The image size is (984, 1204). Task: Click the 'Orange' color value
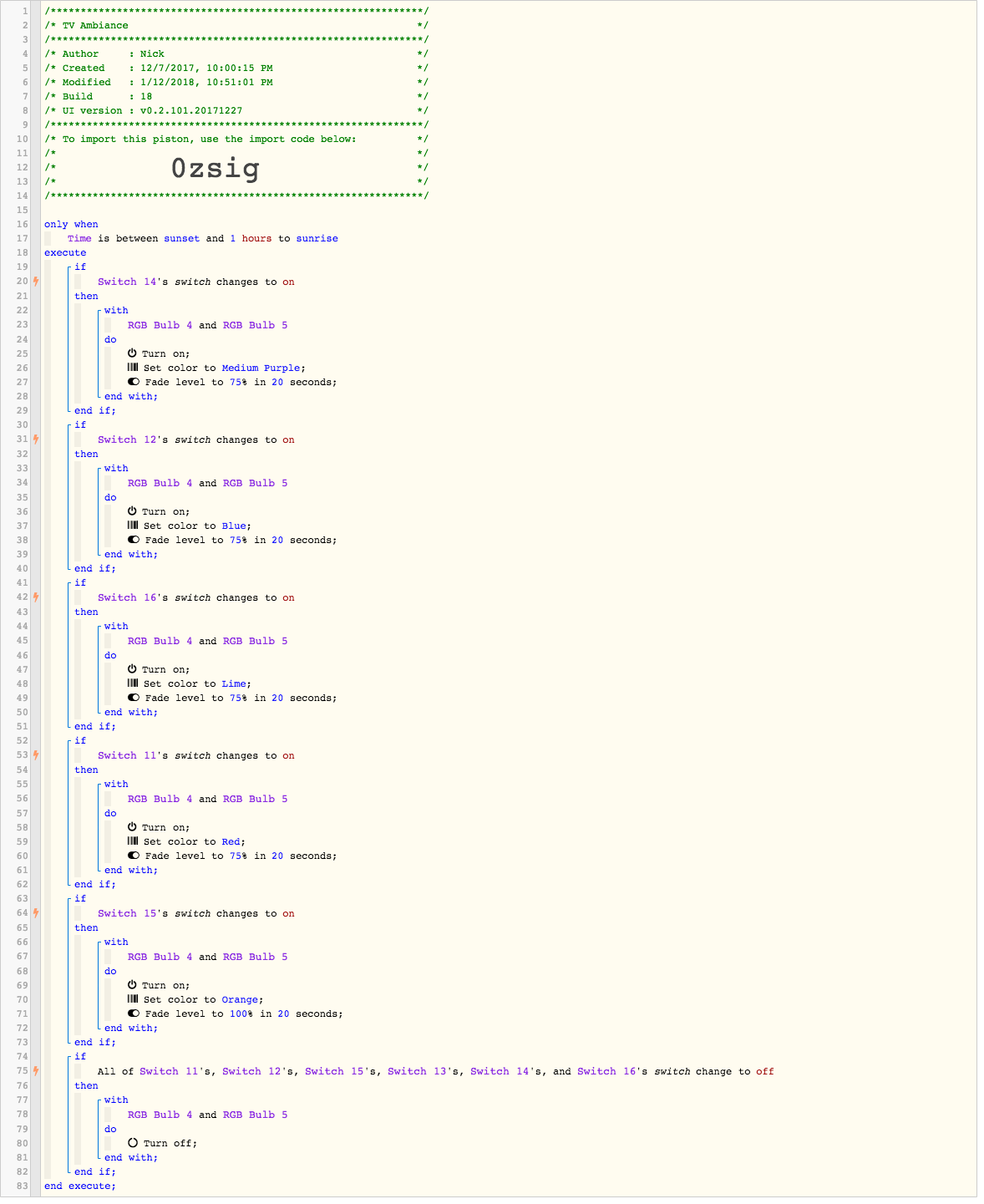(x=240, y=999)
